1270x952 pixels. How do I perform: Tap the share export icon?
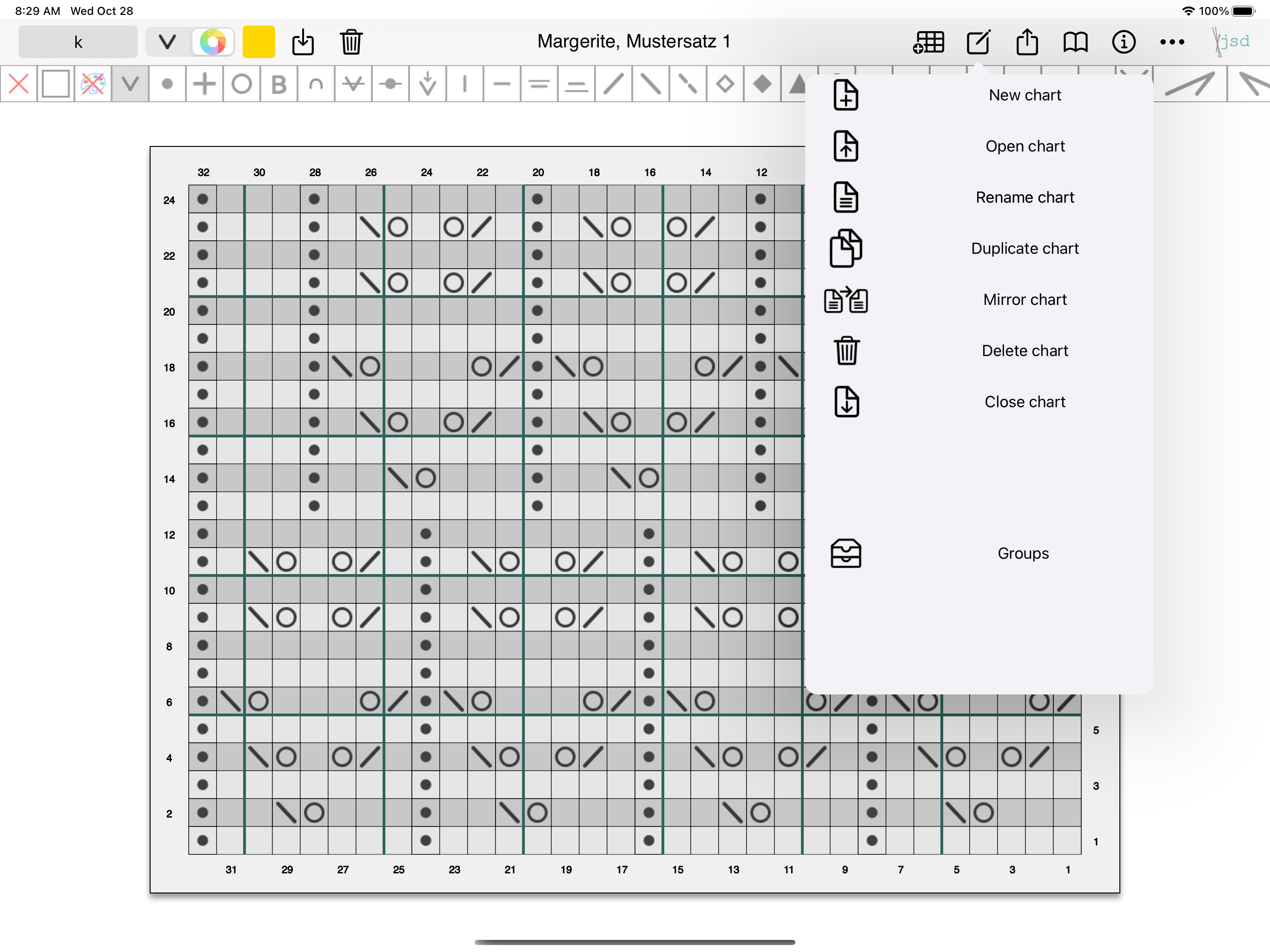pos(1027,42)
